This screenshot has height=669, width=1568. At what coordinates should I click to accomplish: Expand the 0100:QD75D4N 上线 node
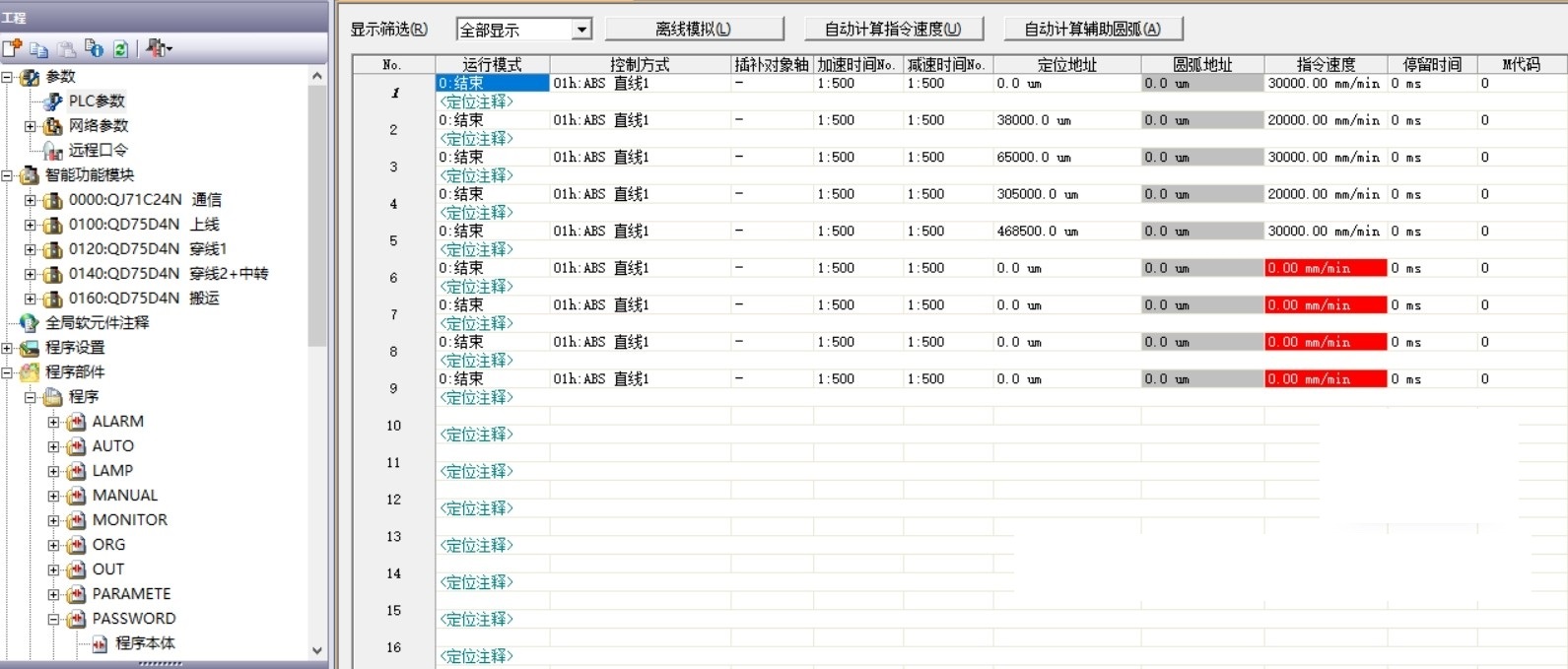[x=31, y=225]
